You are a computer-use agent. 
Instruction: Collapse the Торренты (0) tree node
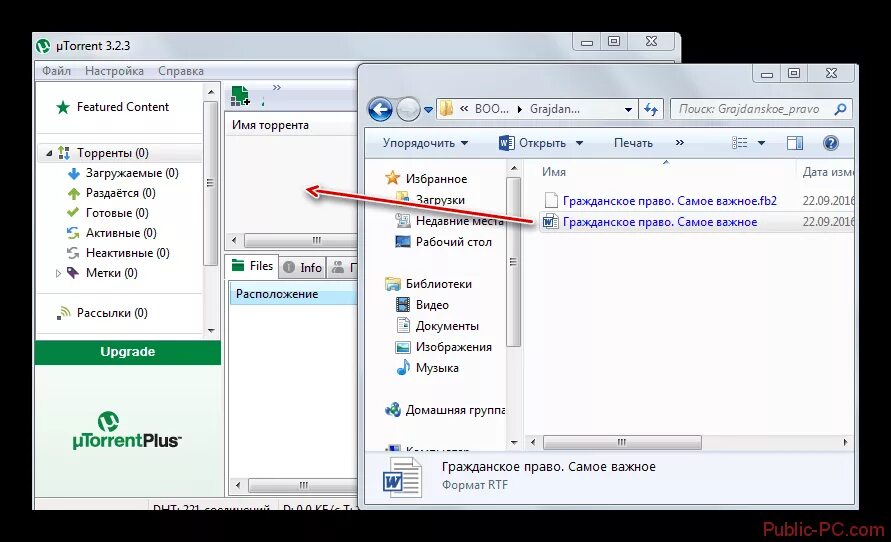49,153
